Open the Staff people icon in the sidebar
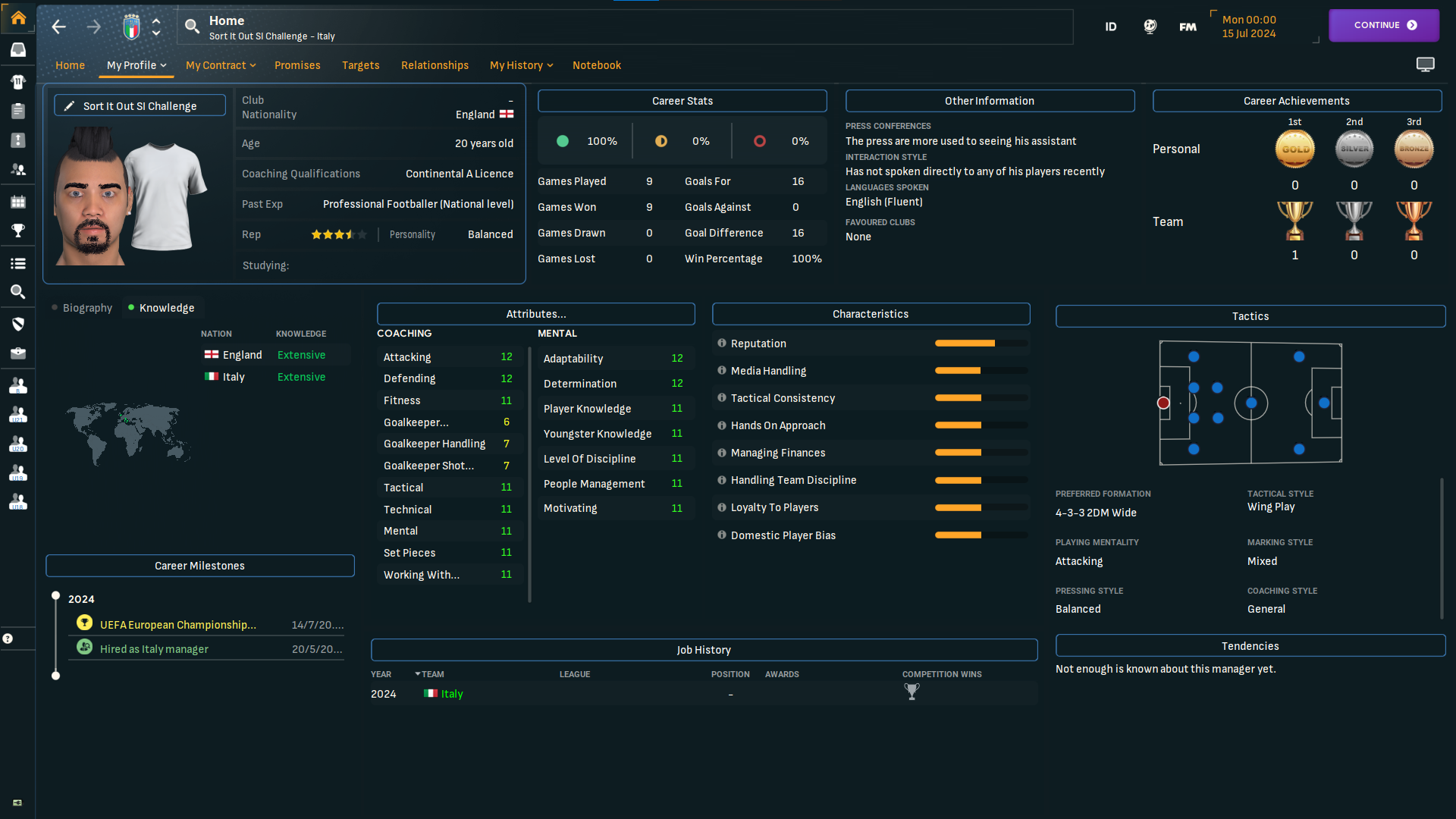Image resolution: width=1456 pixels, height=819 pixels. (18, 170)
